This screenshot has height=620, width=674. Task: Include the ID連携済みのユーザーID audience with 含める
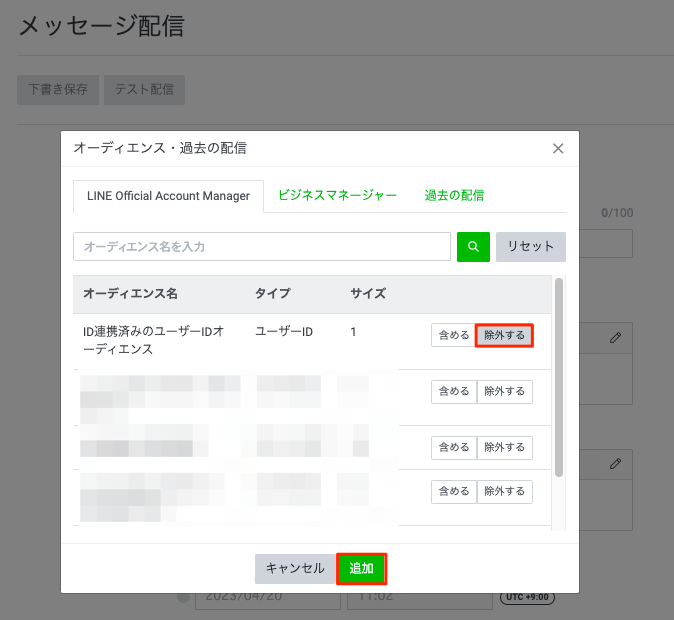pyautogui.click(x=453, y=335)
